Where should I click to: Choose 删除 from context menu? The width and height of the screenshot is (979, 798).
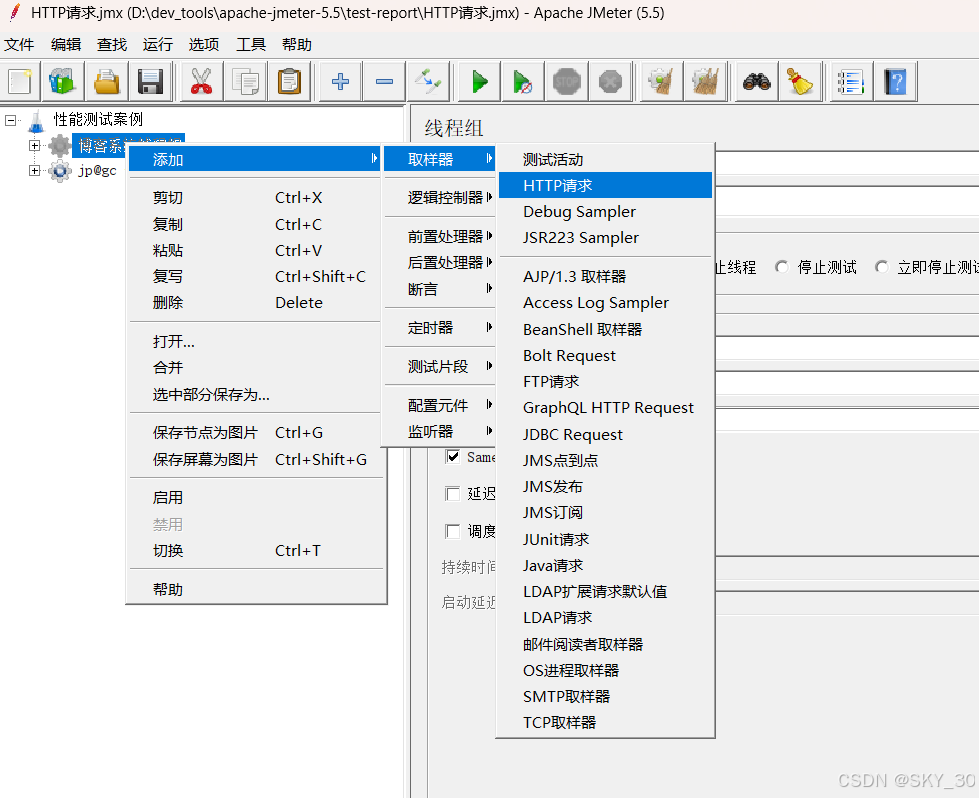256,303
